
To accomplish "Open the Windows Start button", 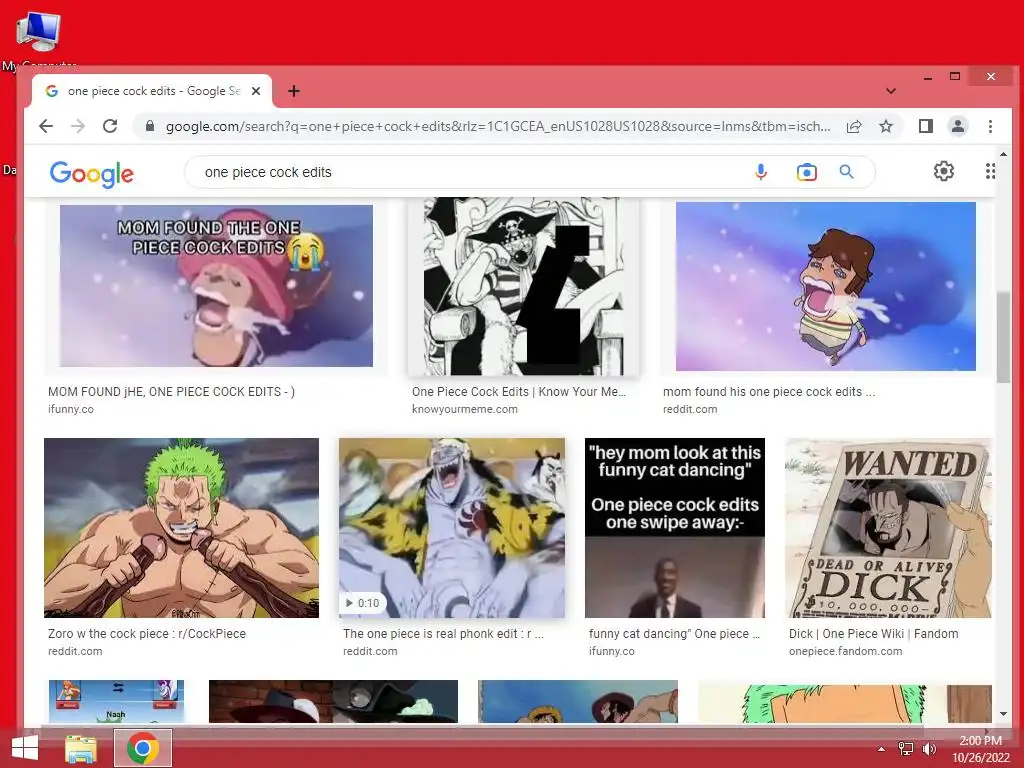I will (25, 748).
